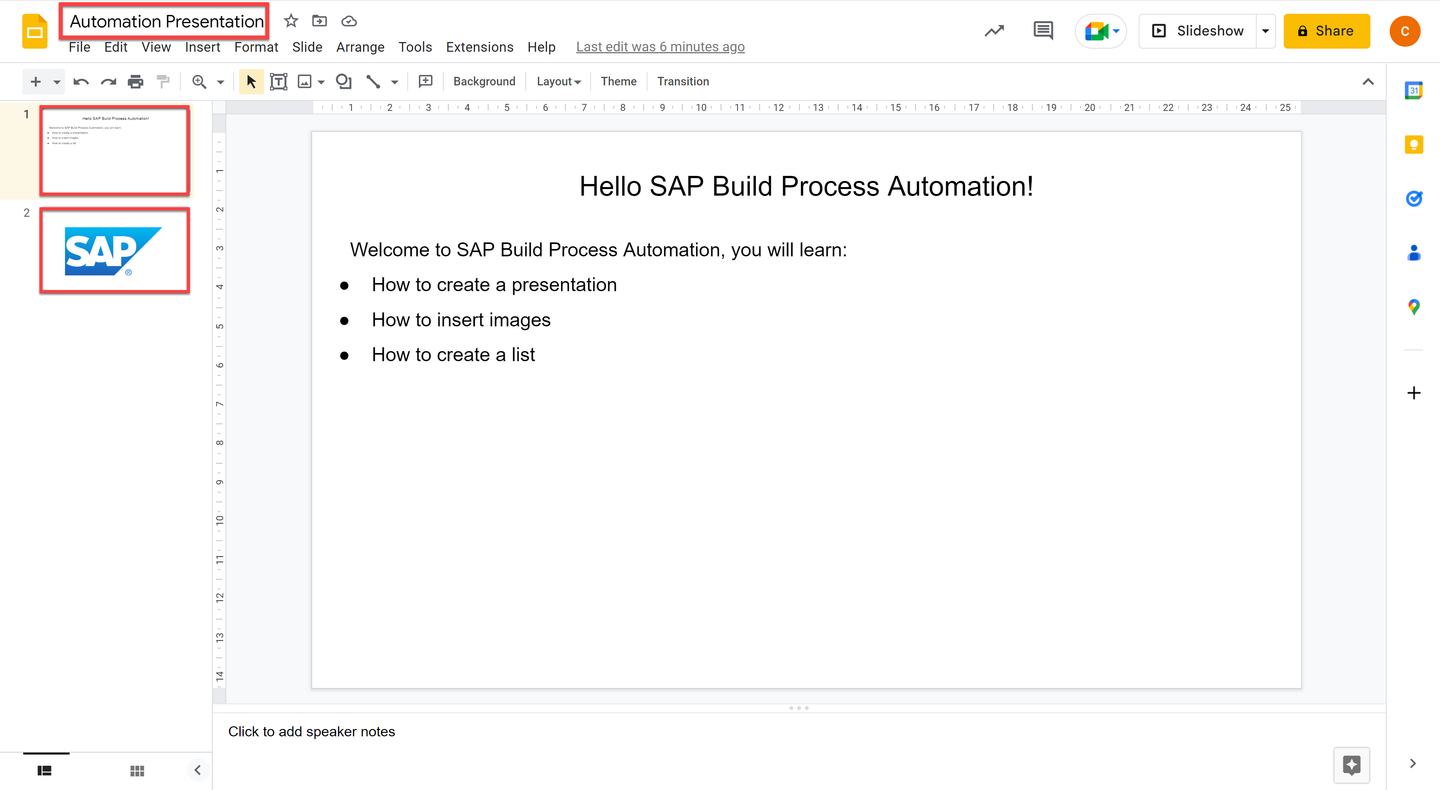This screenshot has width=1440, height=790.
Task: Open the Arrange menu
Action: point(360,47)
